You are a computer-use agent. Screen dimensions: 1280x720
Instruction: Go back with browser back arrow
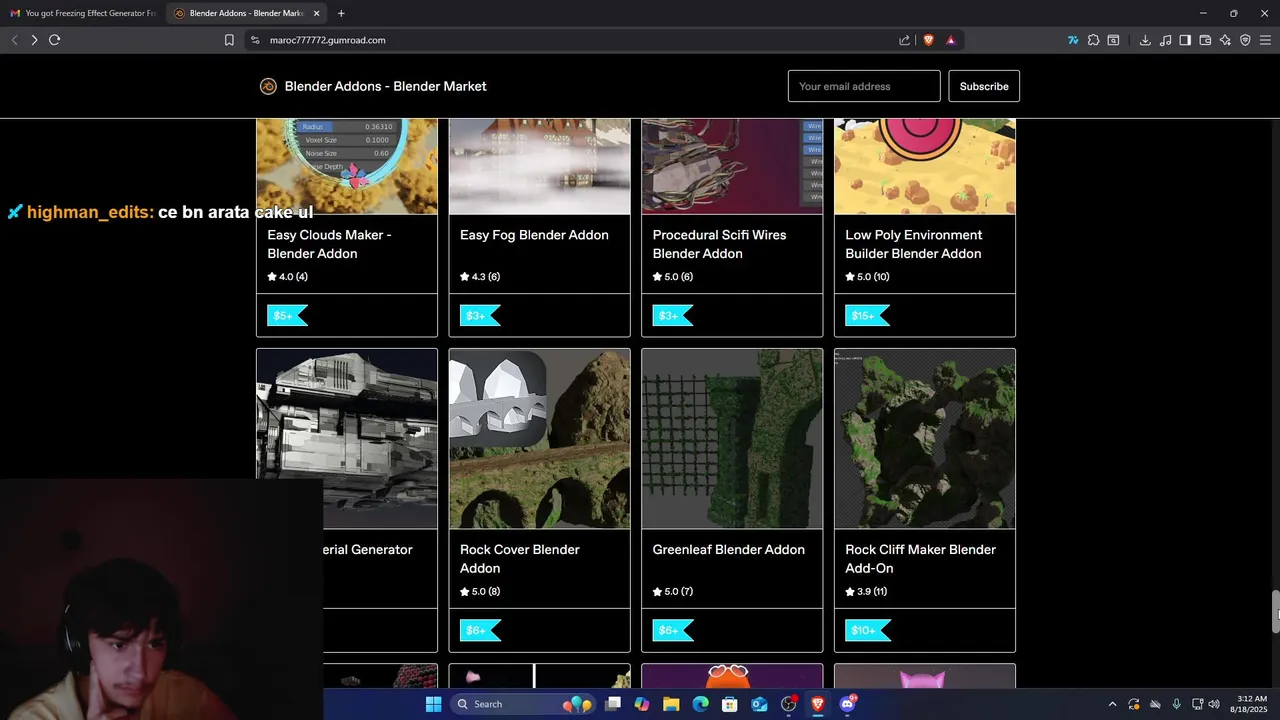14,40
